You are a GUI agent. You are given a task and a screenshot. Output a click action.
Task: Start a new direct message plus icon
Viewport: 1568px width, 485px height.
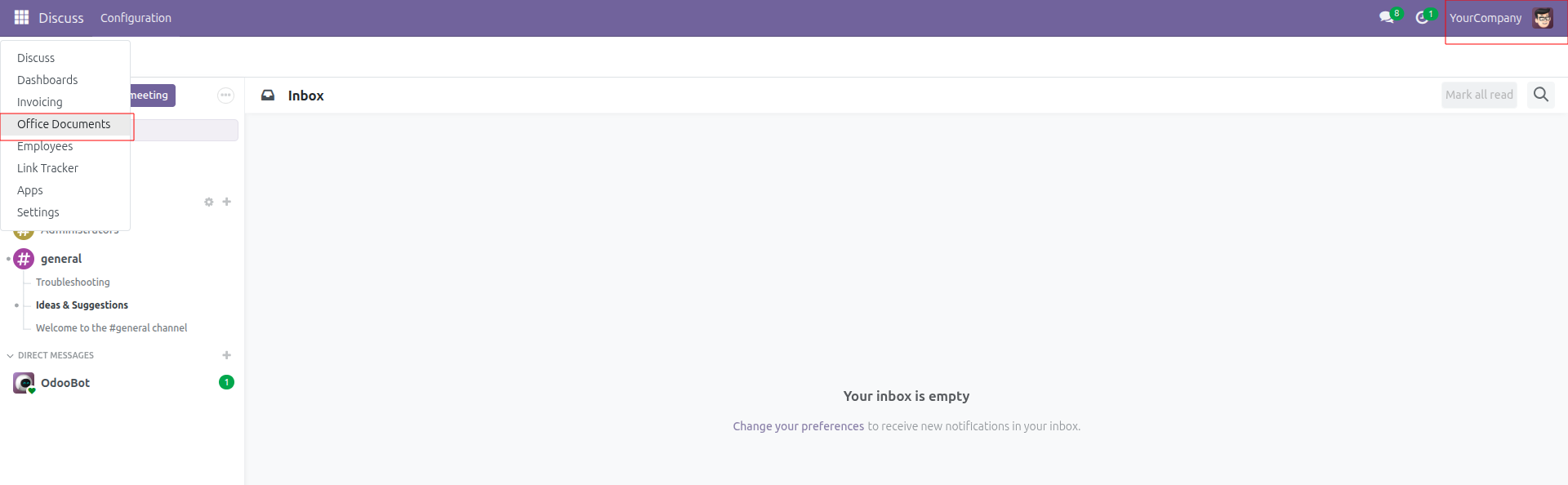[227, 355]
